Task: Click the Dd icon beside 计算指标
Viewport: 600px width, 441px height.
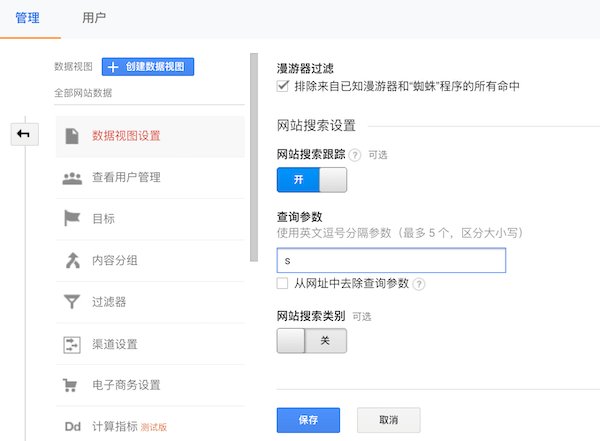Action: pos(73,427)
